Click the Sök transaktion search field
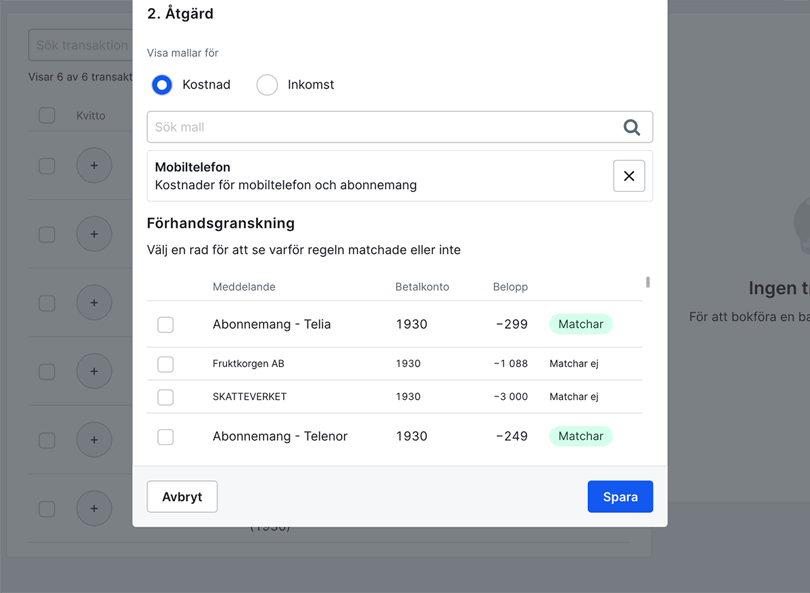This screenshot has height=593, width=810. 80,45
